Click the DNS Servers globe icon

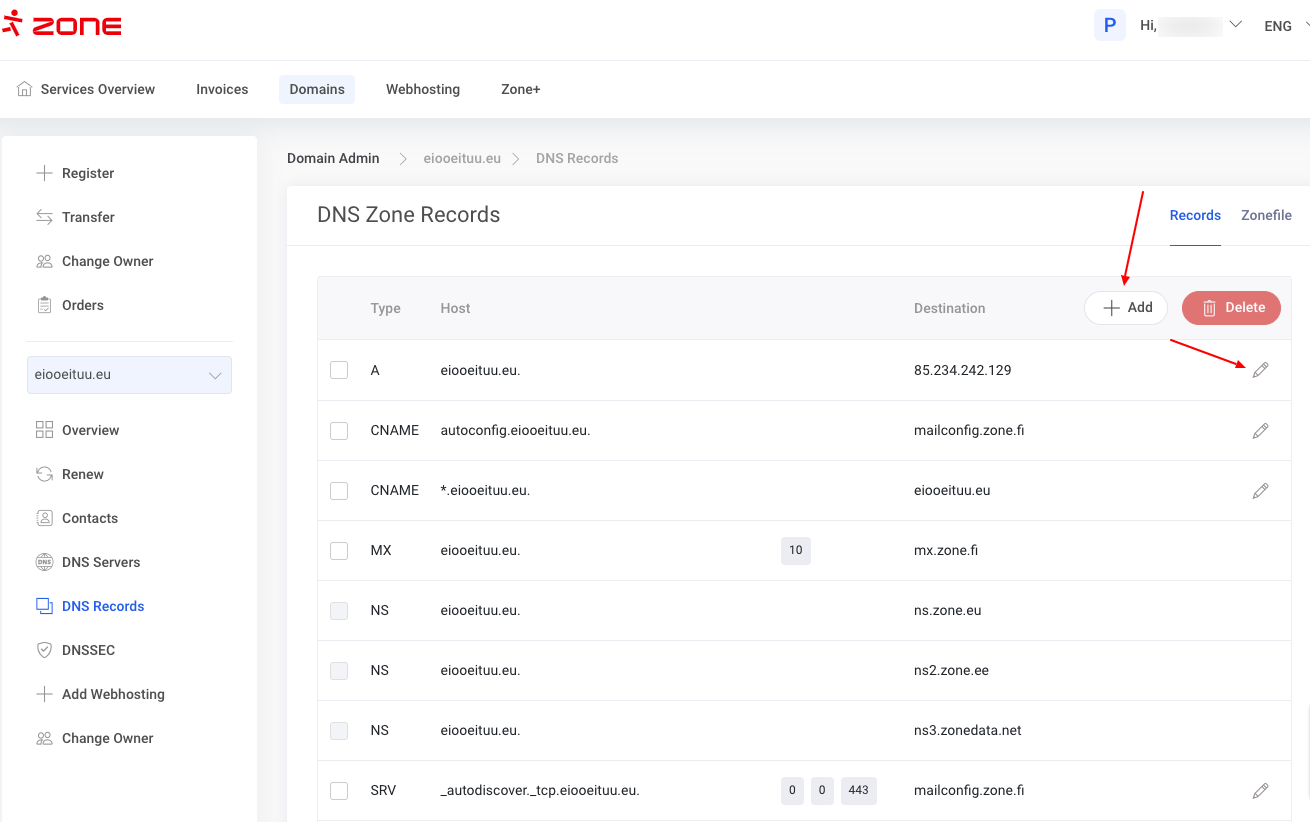pyautogui.click(x=44, y=562)
